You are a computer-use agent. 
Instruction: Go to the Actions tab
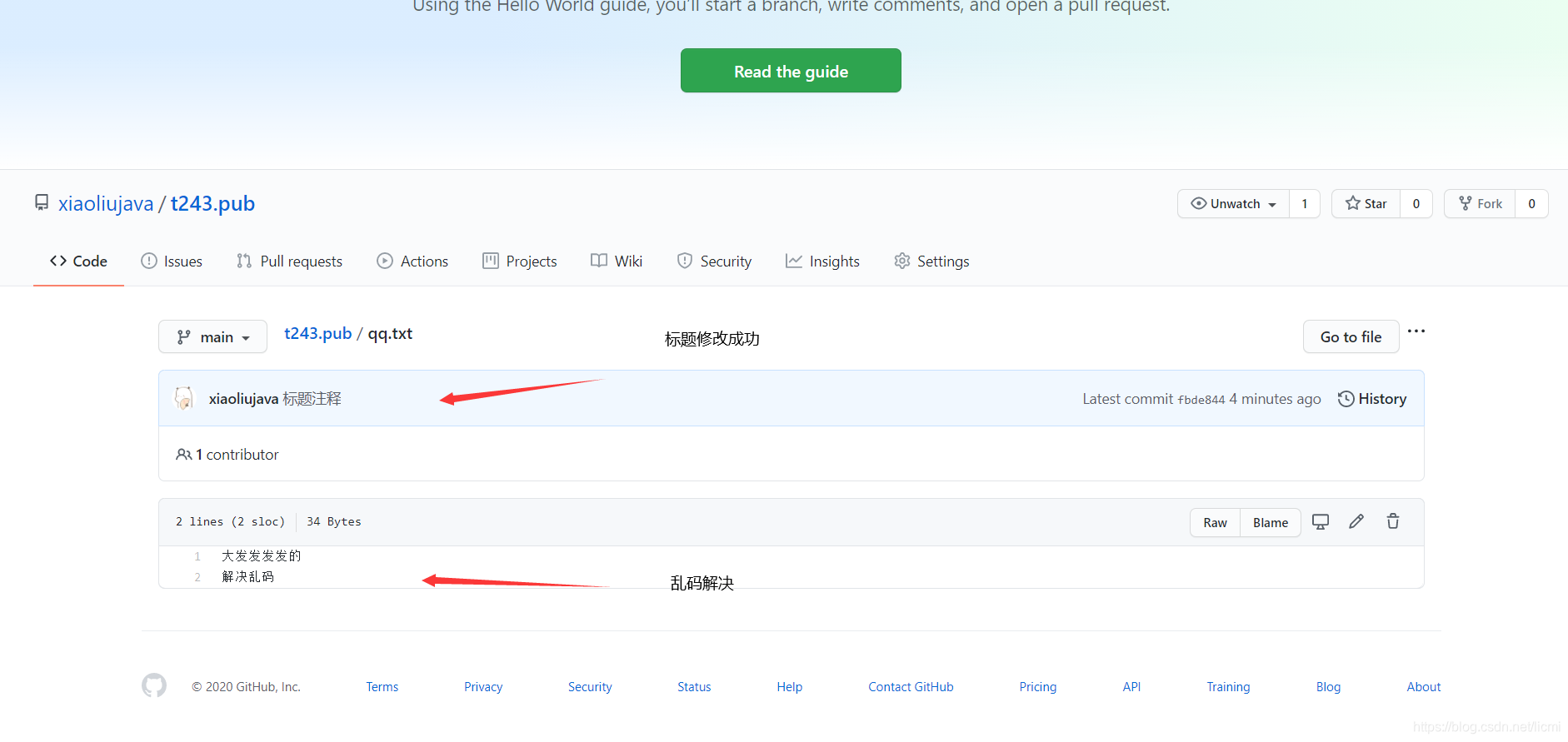[x=412, y=261]
